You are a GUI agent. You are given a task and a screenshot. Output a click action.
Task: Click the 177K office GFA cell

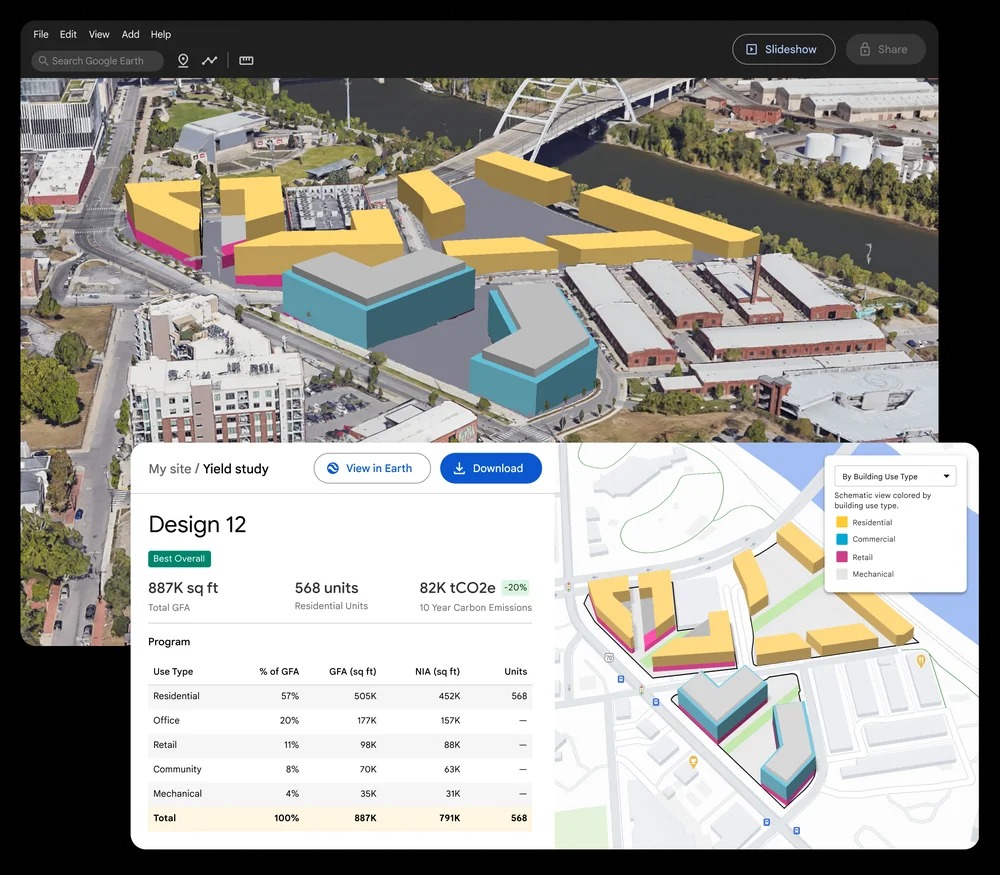(367, 720)
